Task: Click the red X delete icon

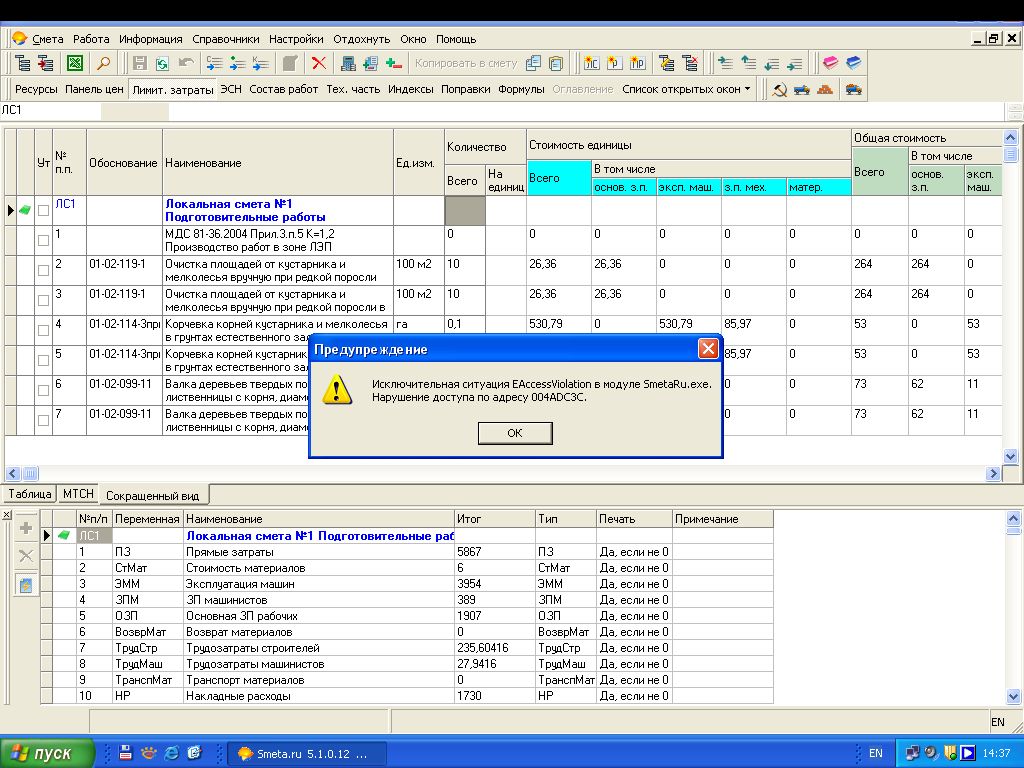Action: tap(319, 63)
